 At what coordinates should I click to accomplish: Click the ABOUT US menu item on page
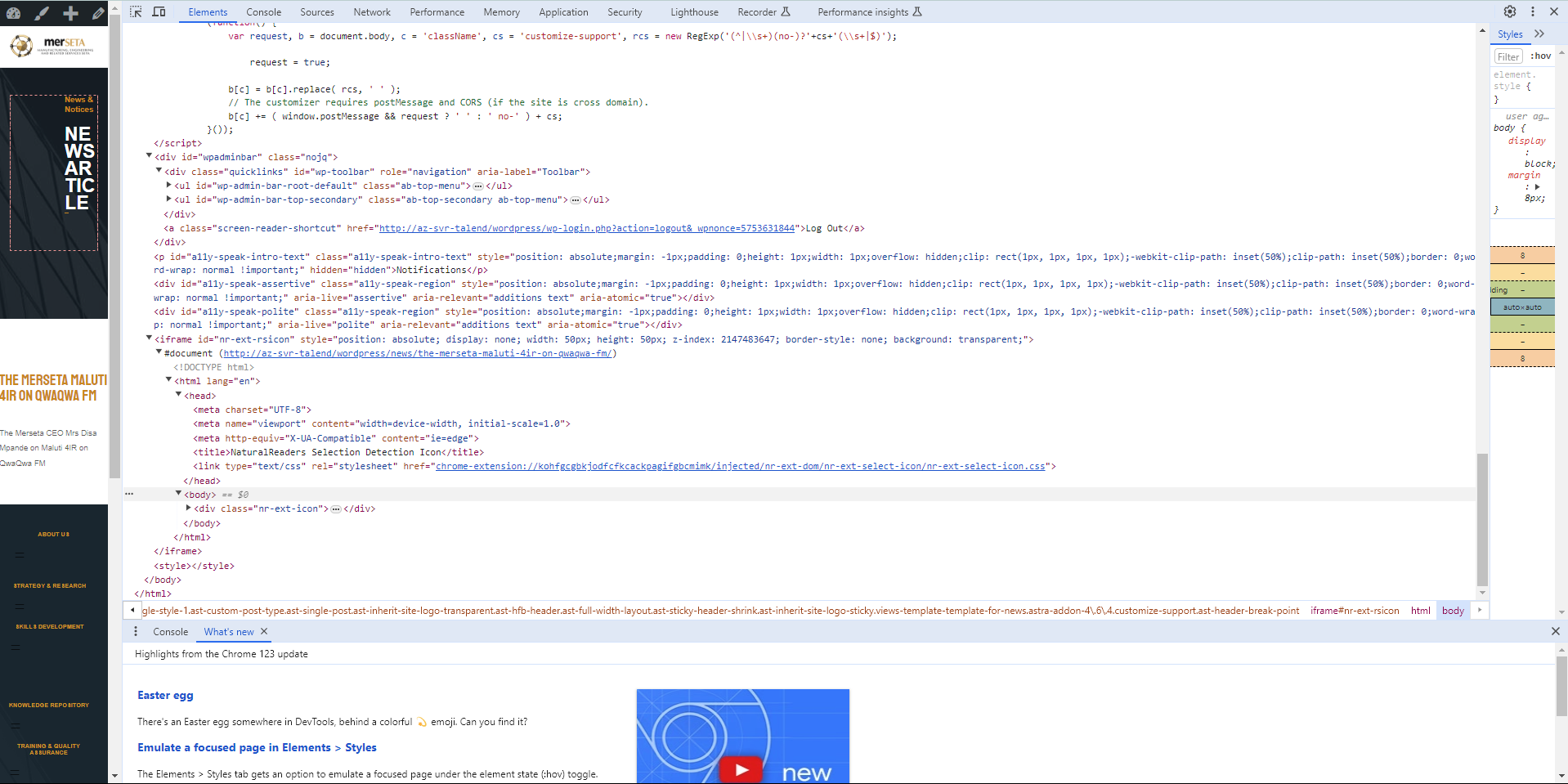[53, 535]
